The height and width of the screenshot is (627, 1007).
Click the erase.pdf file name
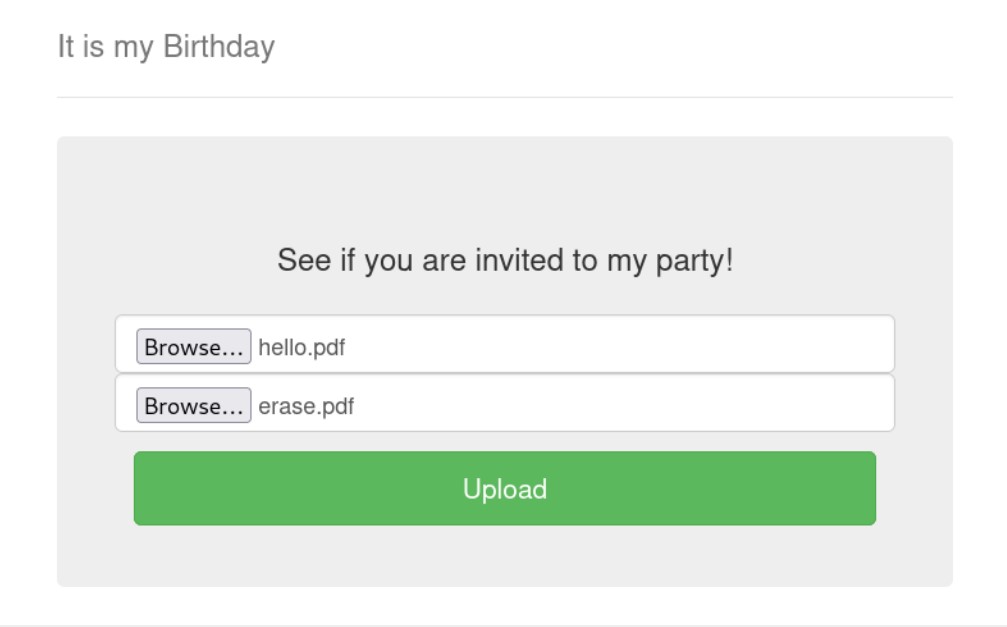(x=306, y=406)
